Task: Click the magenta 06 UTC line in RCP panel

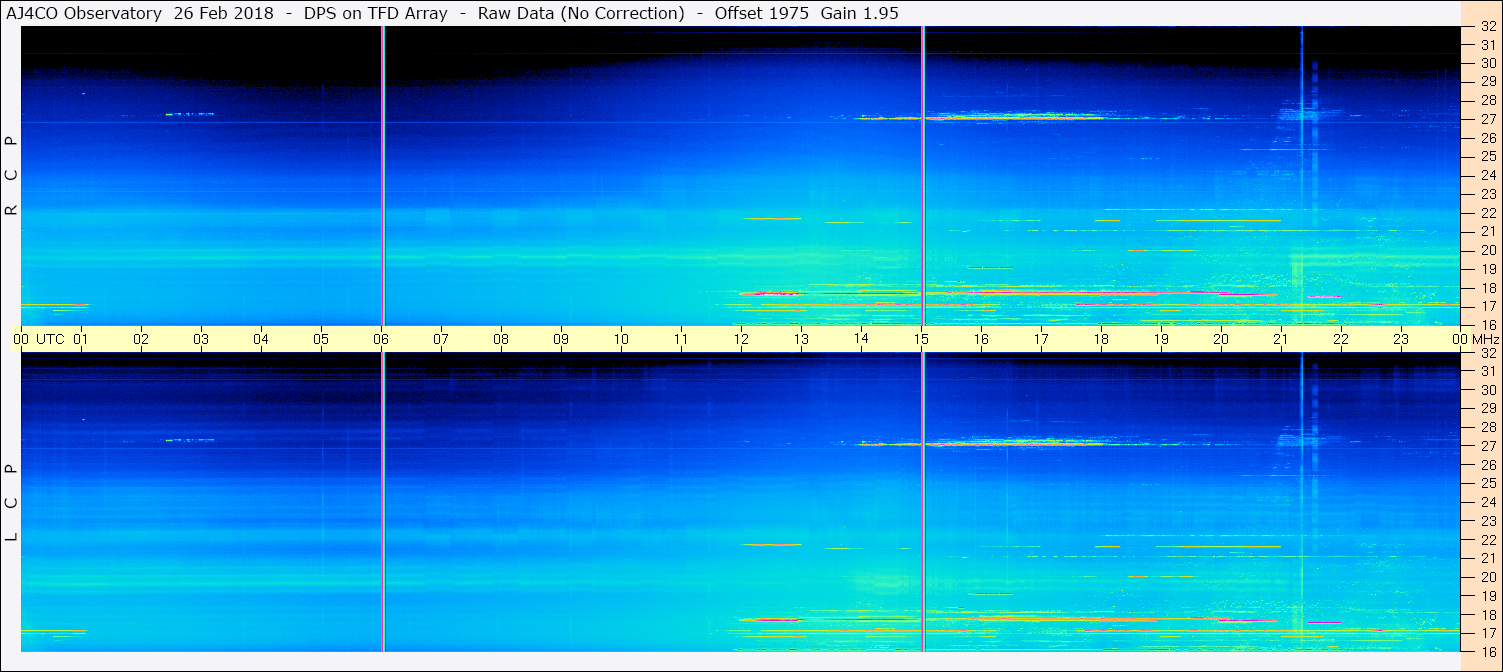Action: tap(383, 176)
